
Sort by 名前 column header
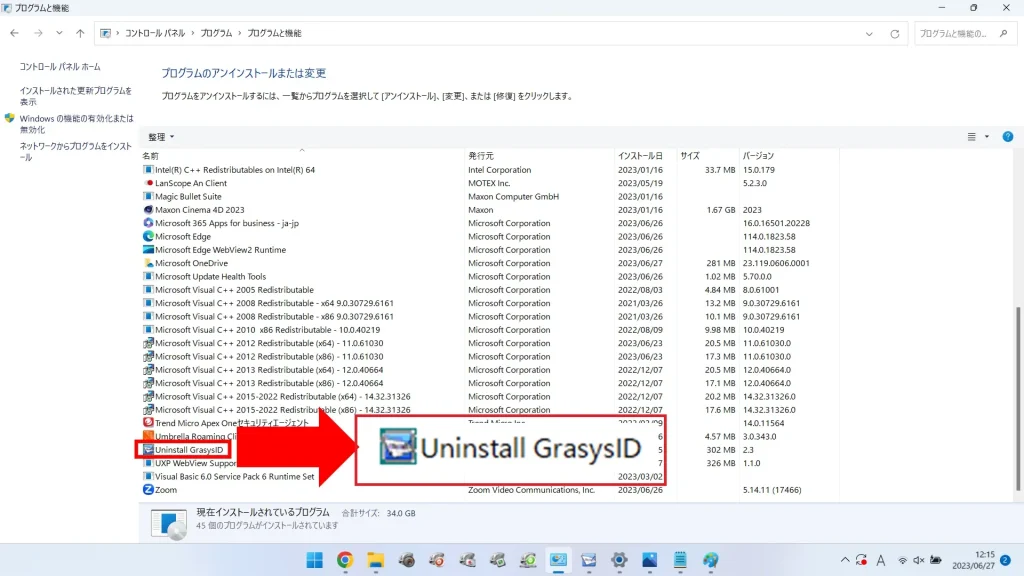[151, 155]
